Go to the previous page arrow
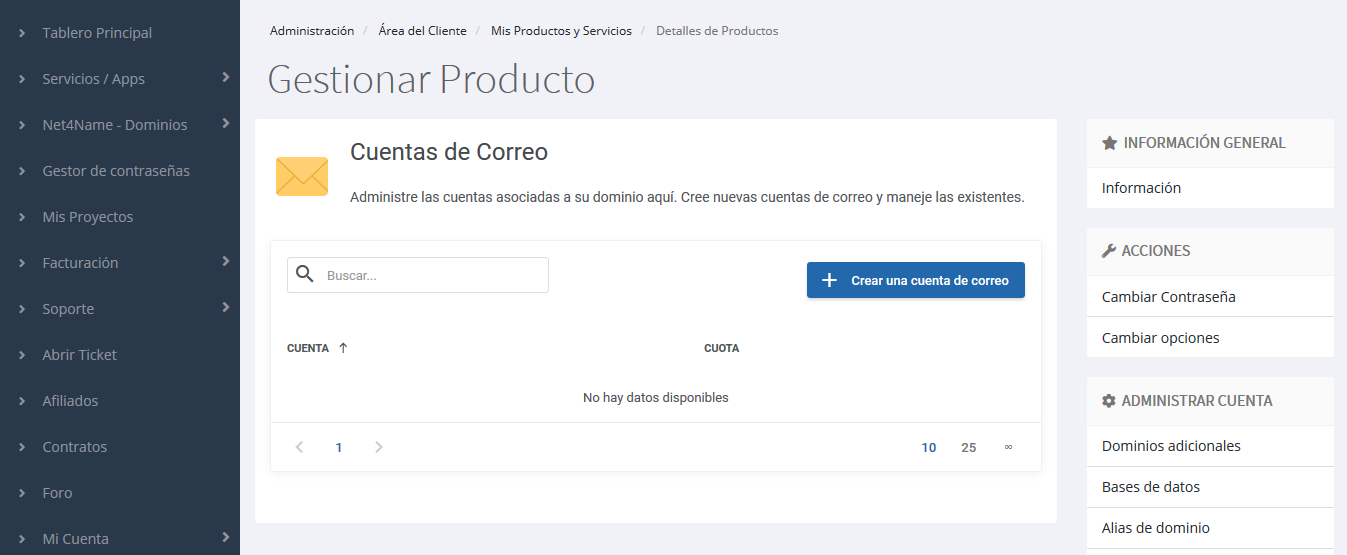1347x555 pixels. click(x=299, y=447)
